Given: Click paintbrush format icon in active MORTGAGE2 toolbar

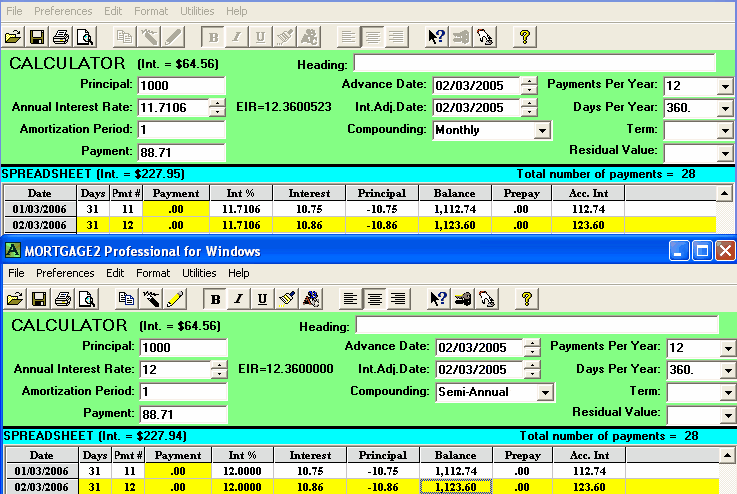Looking at the screenshot, I should [286, 298].
